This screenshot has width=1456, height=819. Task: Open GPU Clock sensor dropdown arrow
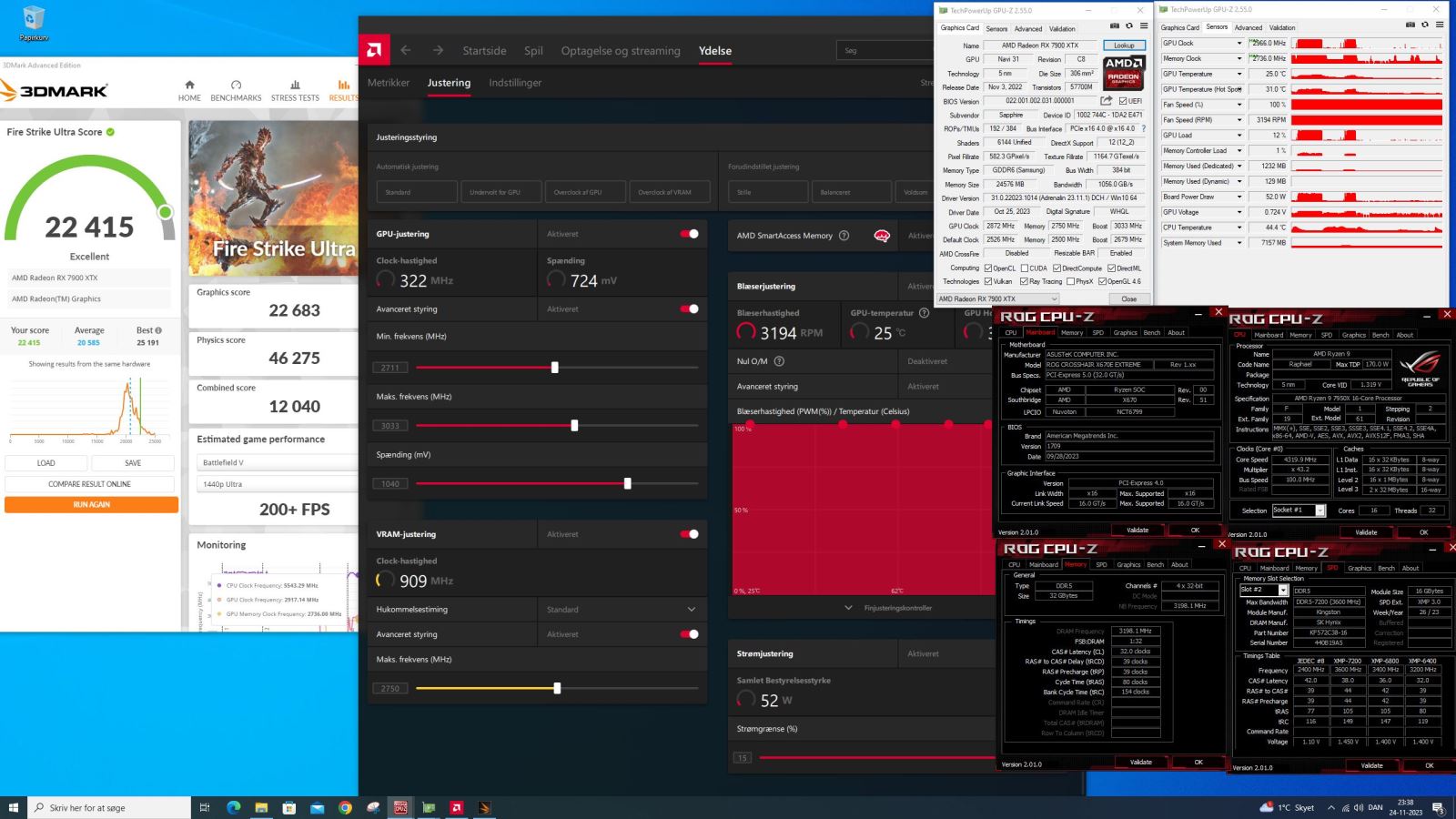[1239, 43]
